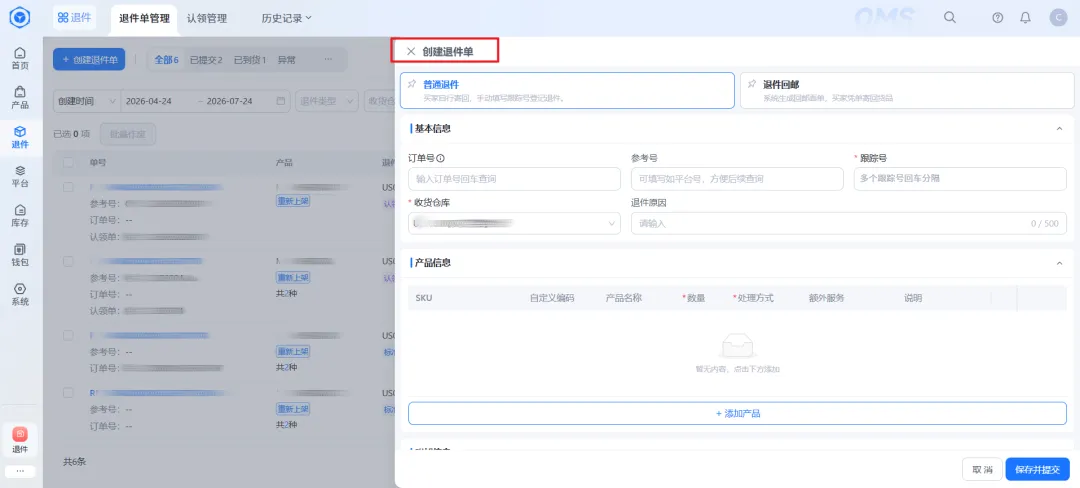The width and height of the screenshot is (1080, 488).
Task: Close the 创建退件单 drawer with X
Action: pos(411,51)
